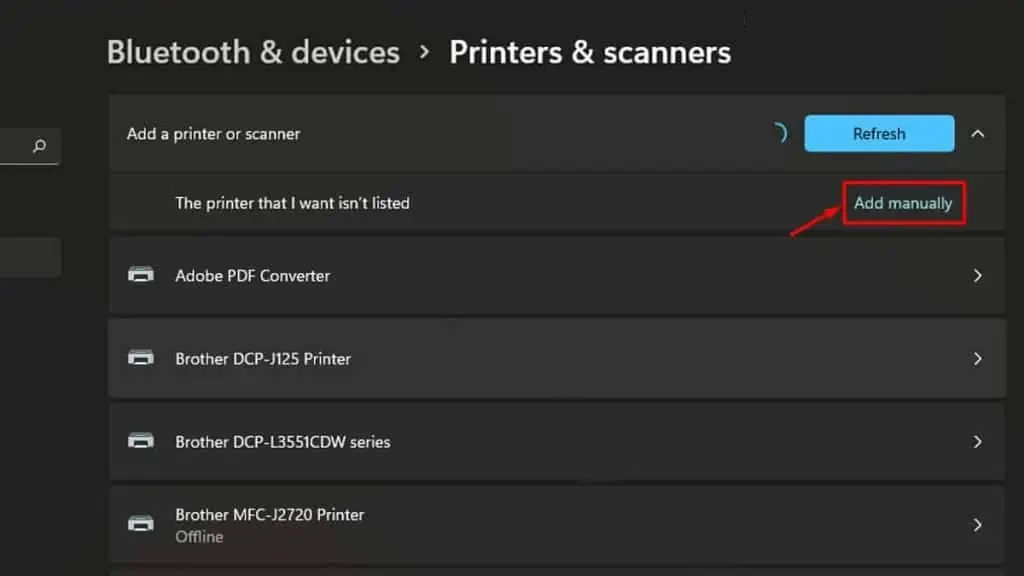Open Brother MFC-J2720 Printer chevron arrow
The width and height of the screenshot is (1024, 576).
[978, 524]
